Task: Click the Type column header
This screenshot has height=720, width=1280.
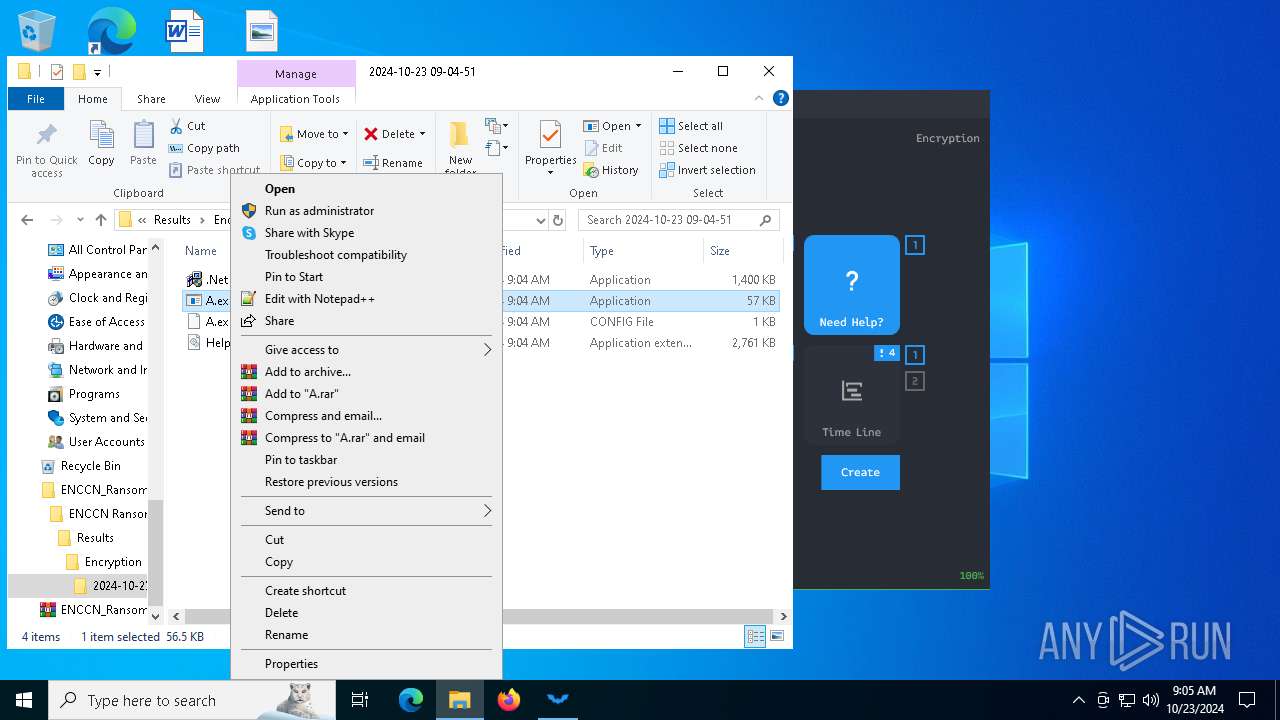Action: [643, 251]
